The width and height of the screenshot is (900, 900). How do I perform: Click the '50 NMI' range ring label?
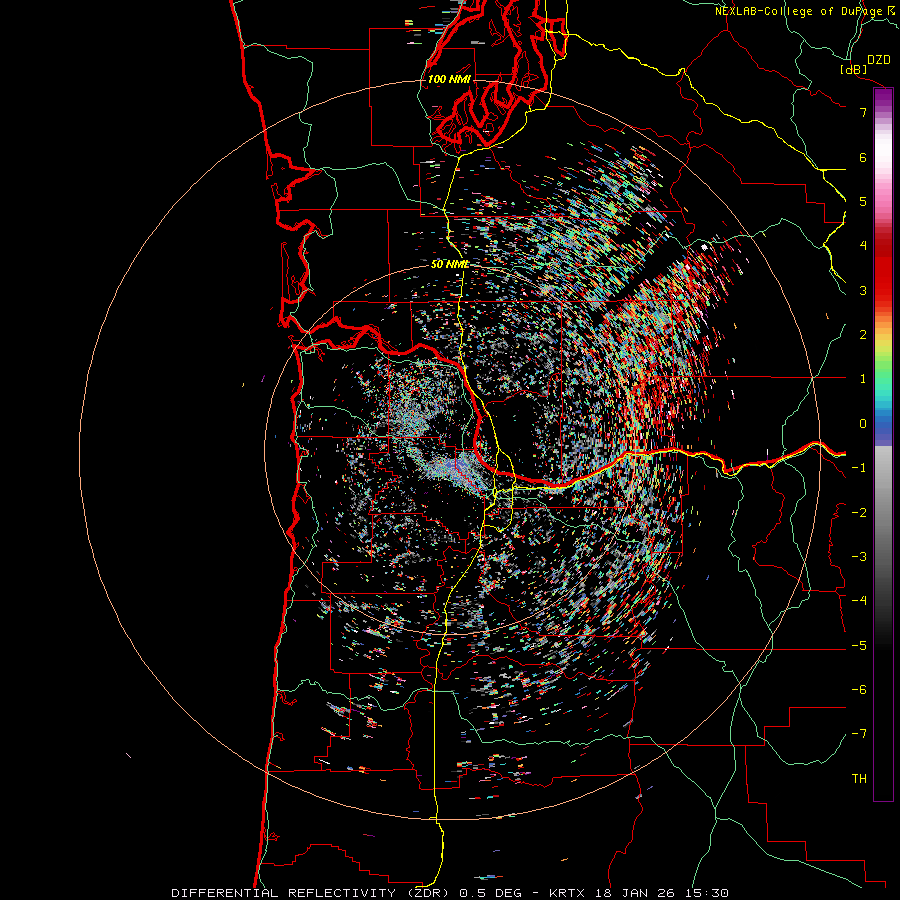coord(450,265)
